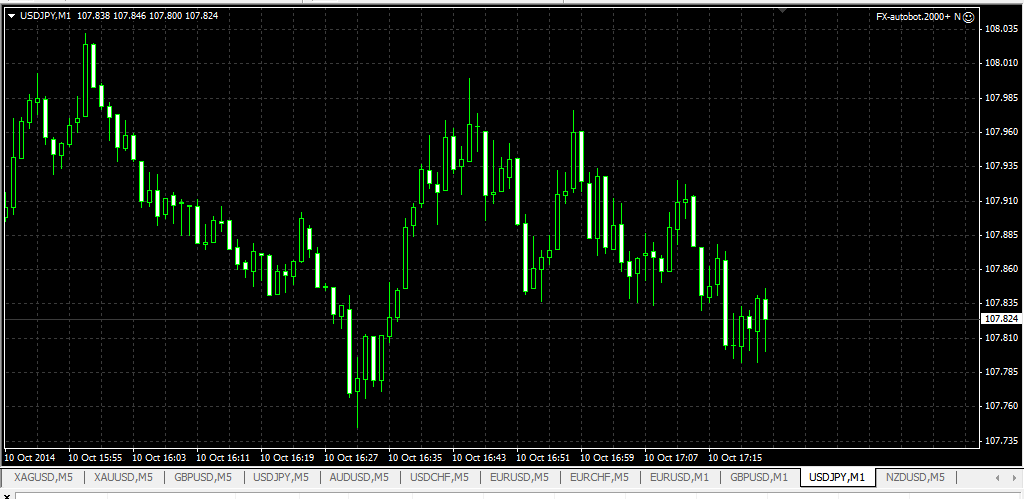Image resolution: width=1024 pixels, height=499 pixels.
Task: Click the 108.010 price scale value
Action: pyautogui.click(x=1001, y=63)
